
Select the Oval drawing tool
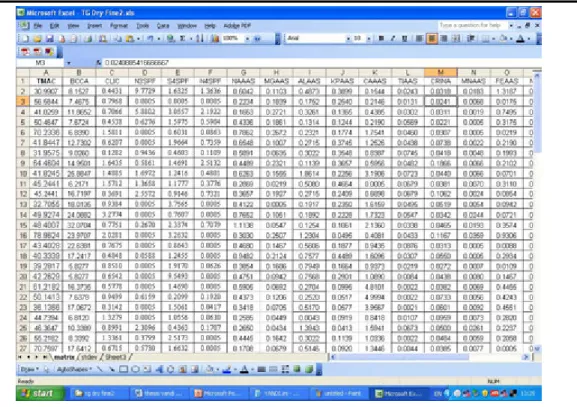tap(135, 369)
